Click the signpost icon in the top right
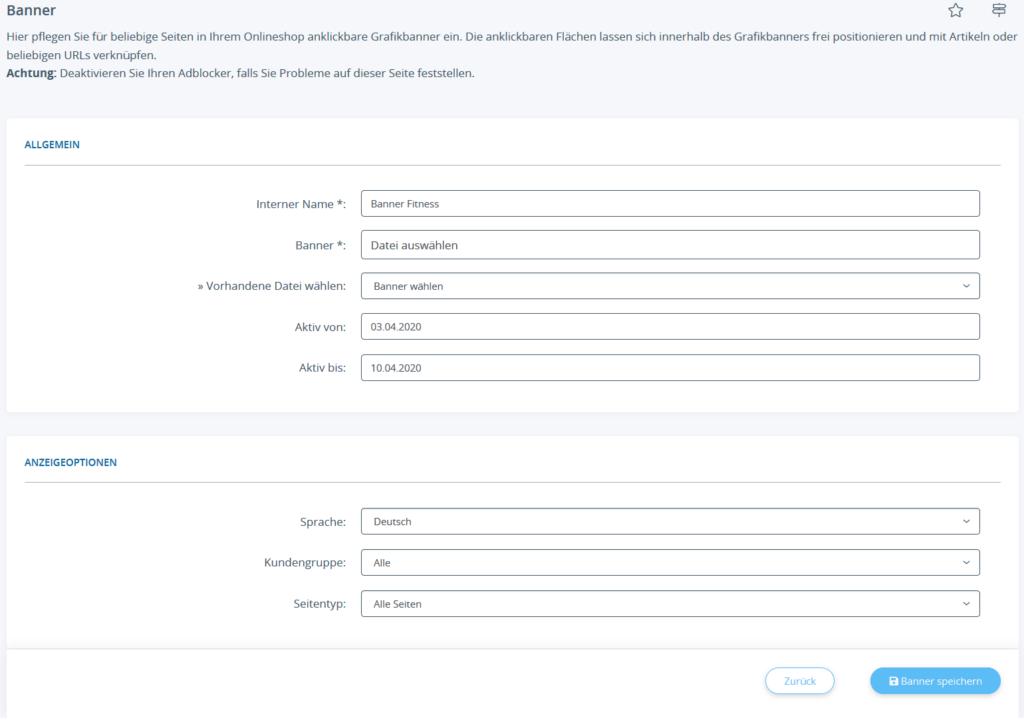The width and height of the screenshot is (1024, 718). [998, 11]
